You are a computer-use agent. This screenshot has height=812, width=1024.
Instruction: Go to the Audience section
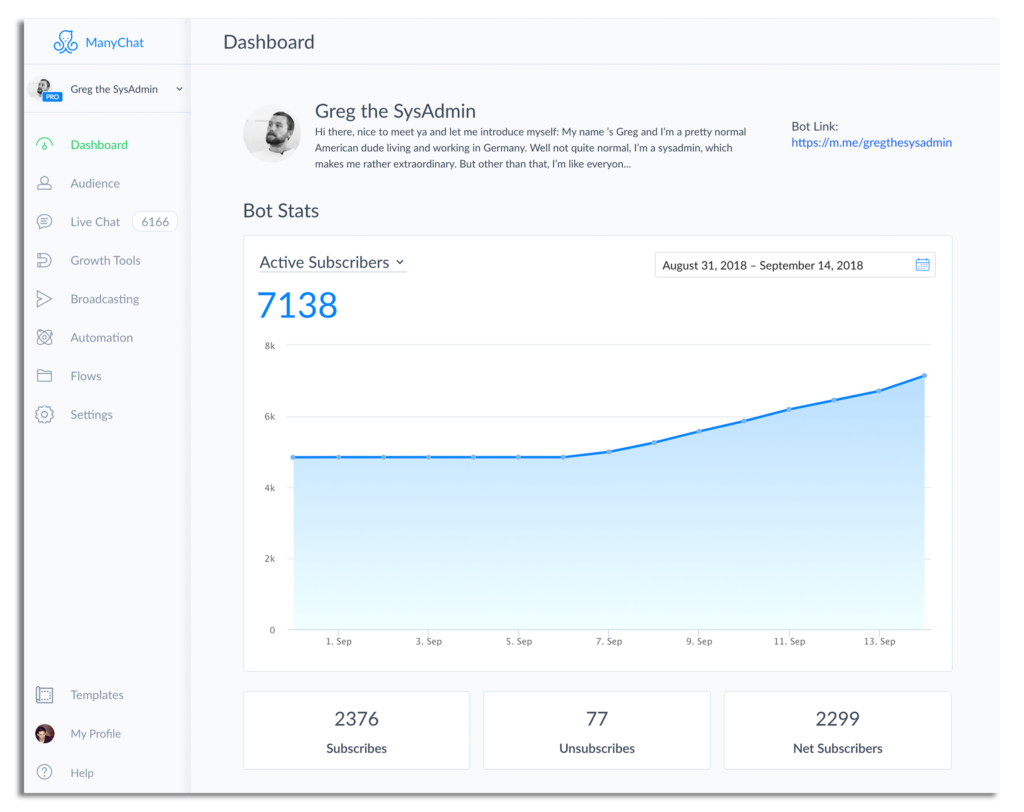[x=95, y=183]
